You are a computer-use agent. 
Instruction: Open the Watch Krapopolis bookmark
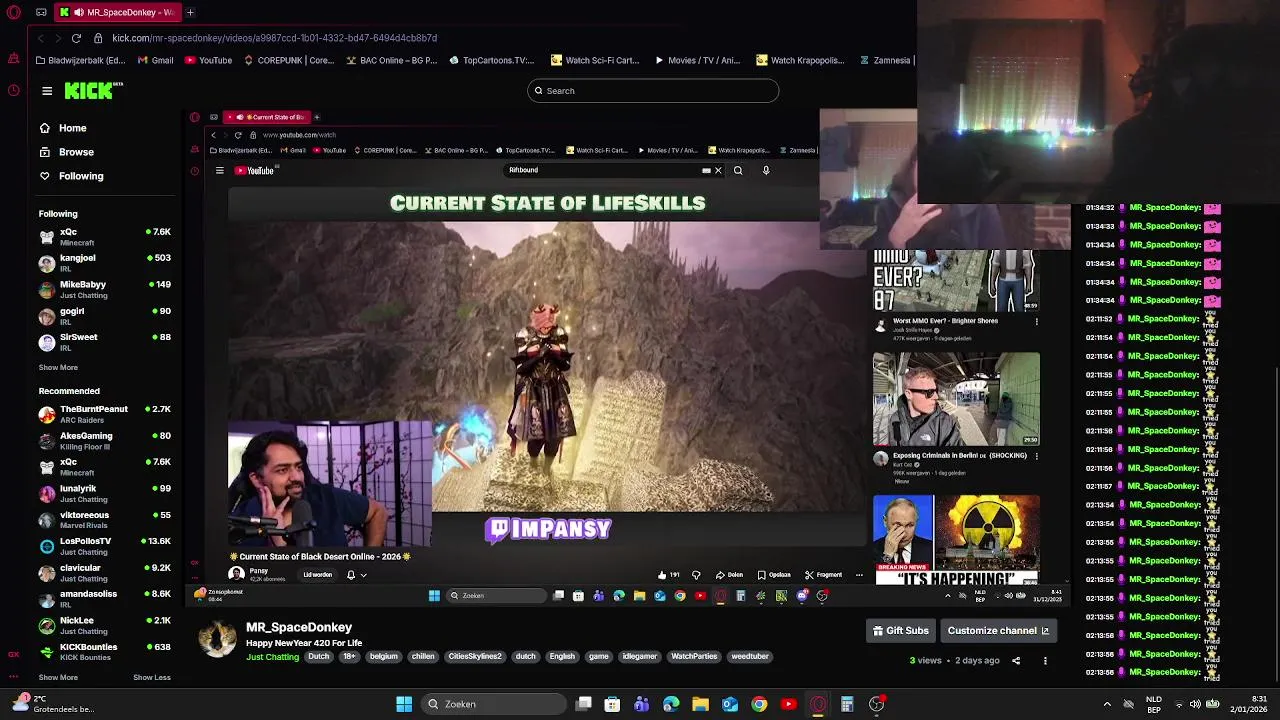point(800,60)
